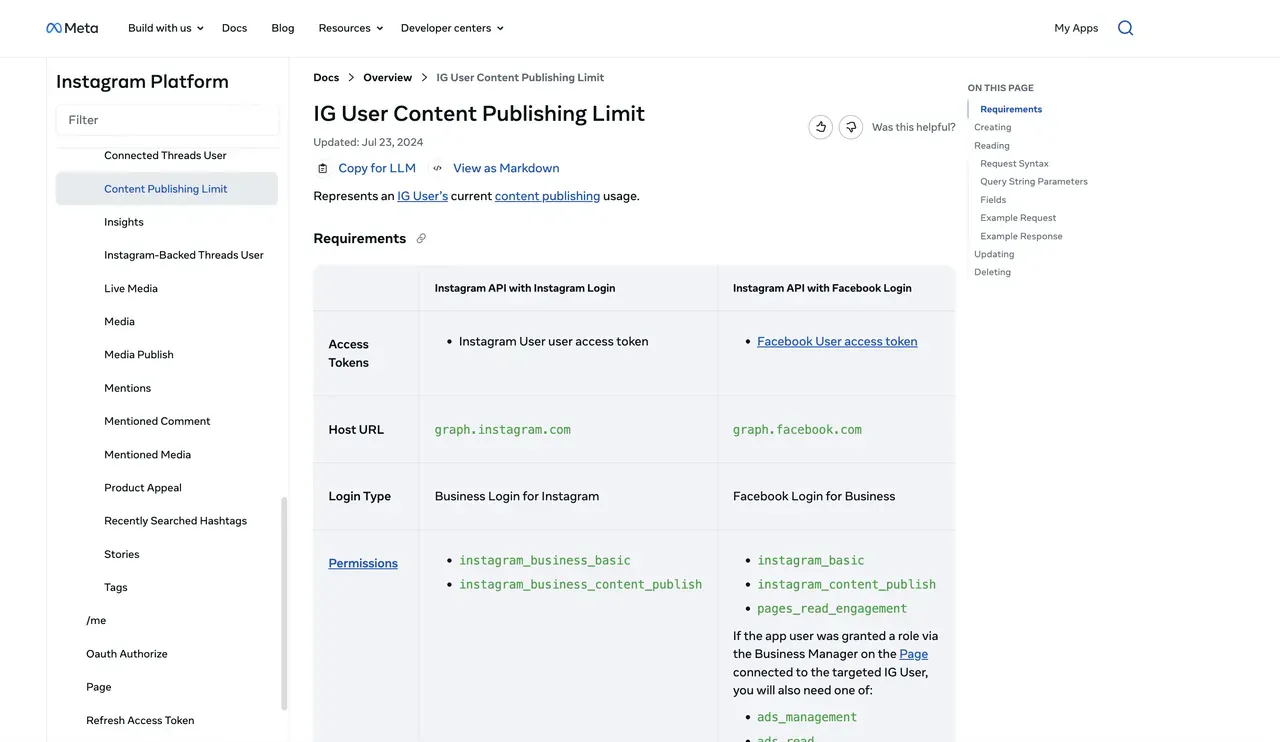Jump to Updating section
The height and width of the screenshot is (742, 1280).
point(994,254)
